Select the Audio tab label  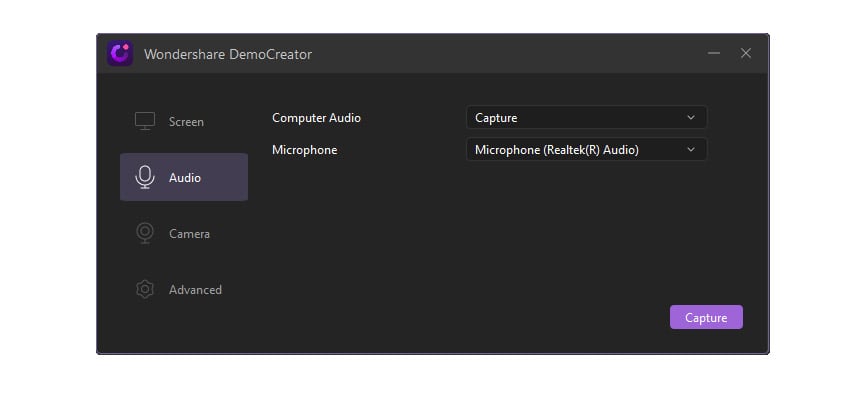[x=185, y=178]
